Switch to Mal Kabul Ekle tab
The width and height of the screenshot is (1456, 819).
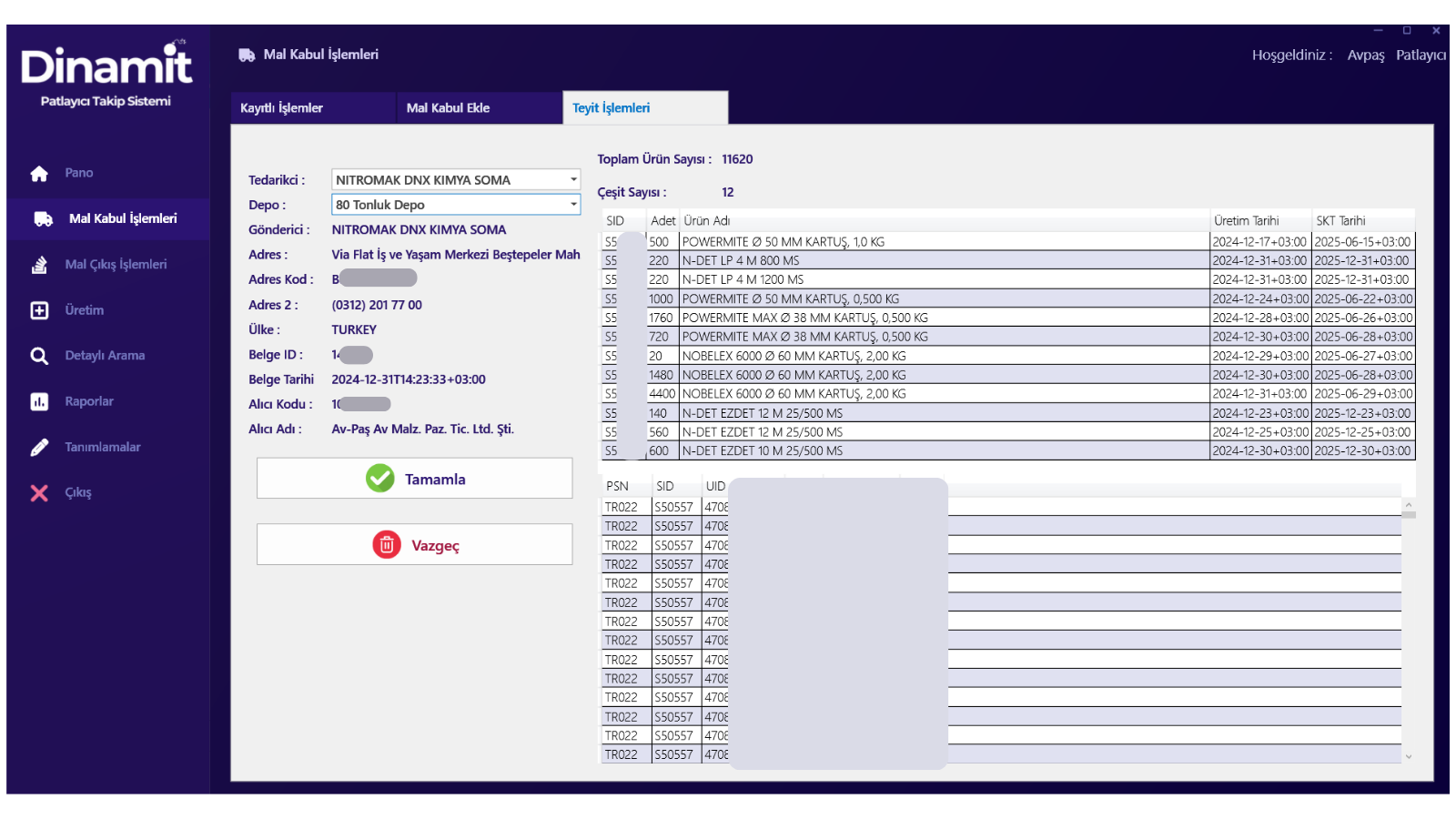480,107
